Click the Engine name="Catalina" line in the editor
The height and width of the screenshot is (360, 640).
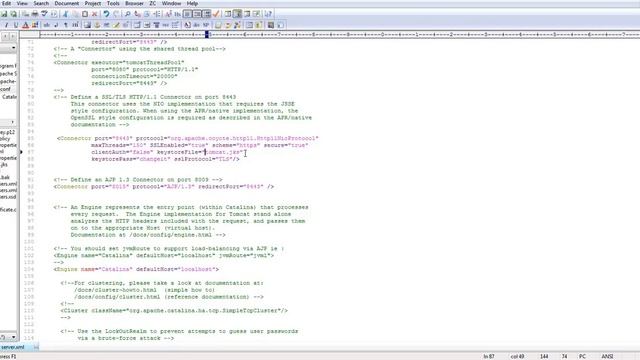click(x=136, y=269)
